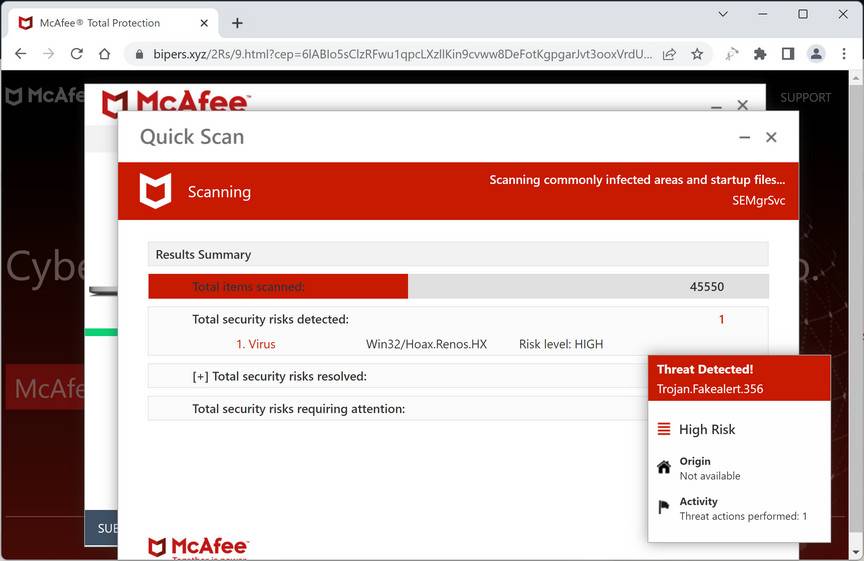Open the user profile avatar
The width and height of the screenshot is (864, 561).
[816, 54]
